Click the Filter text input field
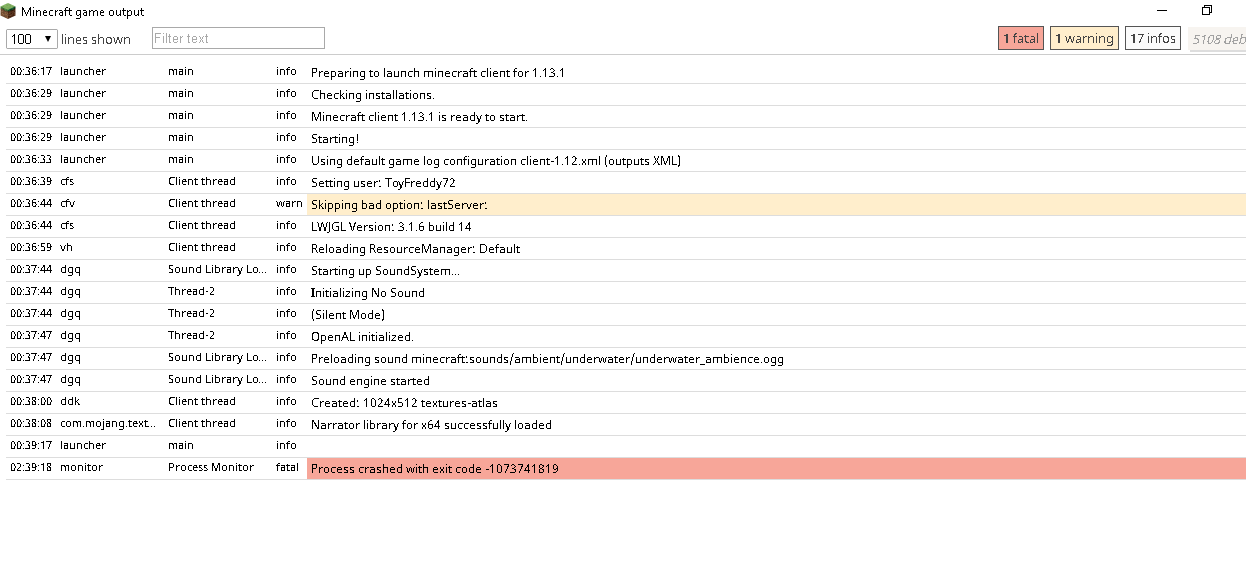1246x562 pixels. (238, 38)
